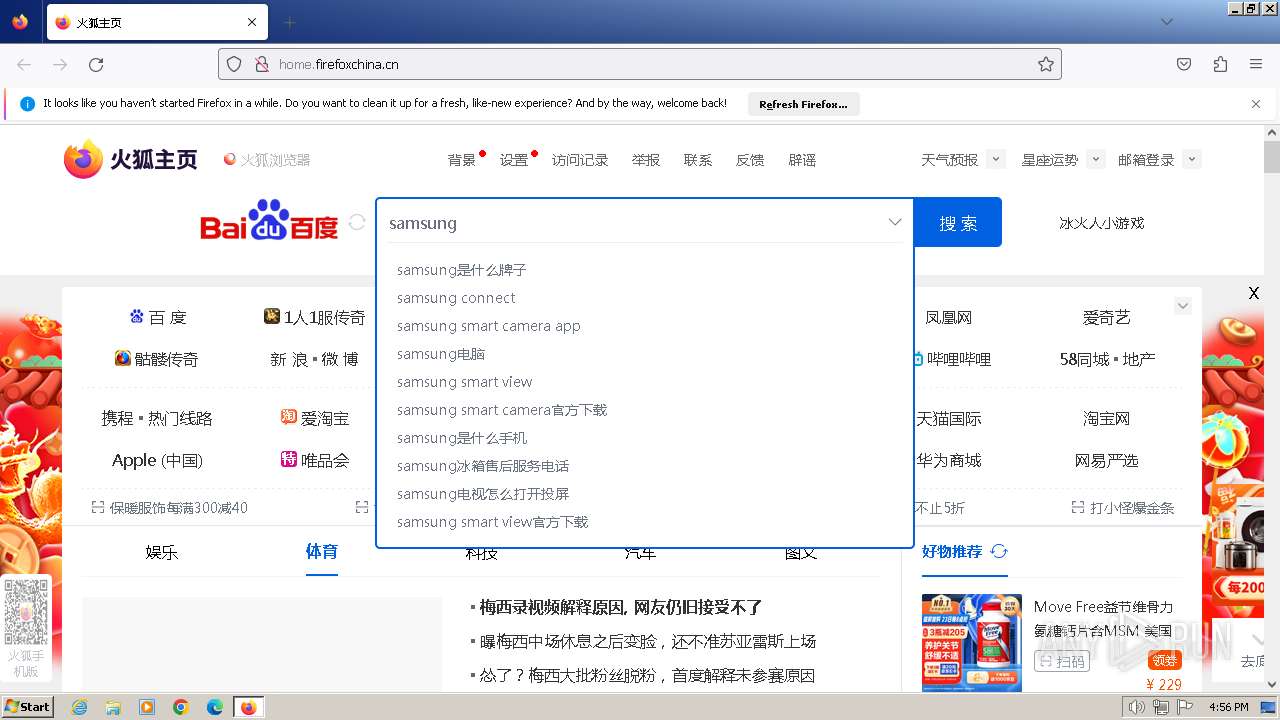Click the 火狐主页 logo
The image size is (1280, 720).
point(131,159)
